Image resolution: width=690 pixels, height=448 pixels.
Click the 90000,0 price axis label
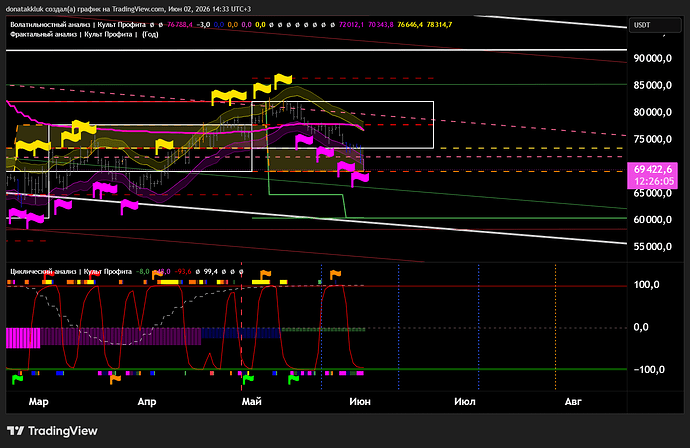coord(653,58)
